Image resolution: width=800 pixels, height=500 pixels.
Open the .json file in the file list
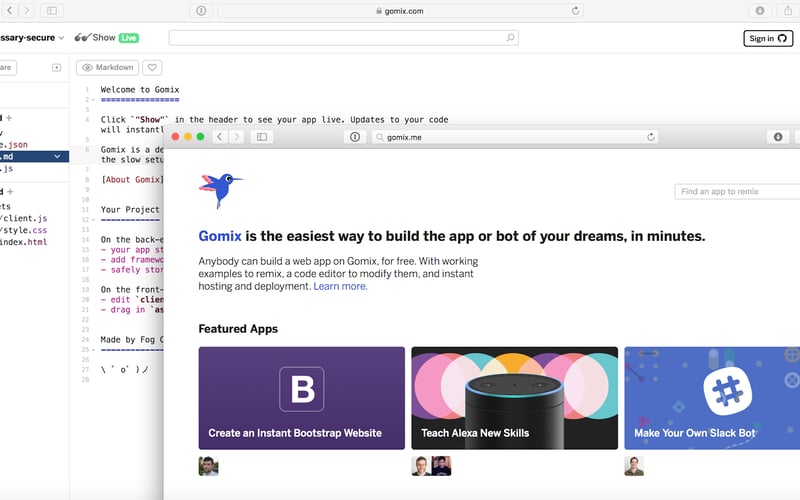pyautogui.click(x=14, y=144)
